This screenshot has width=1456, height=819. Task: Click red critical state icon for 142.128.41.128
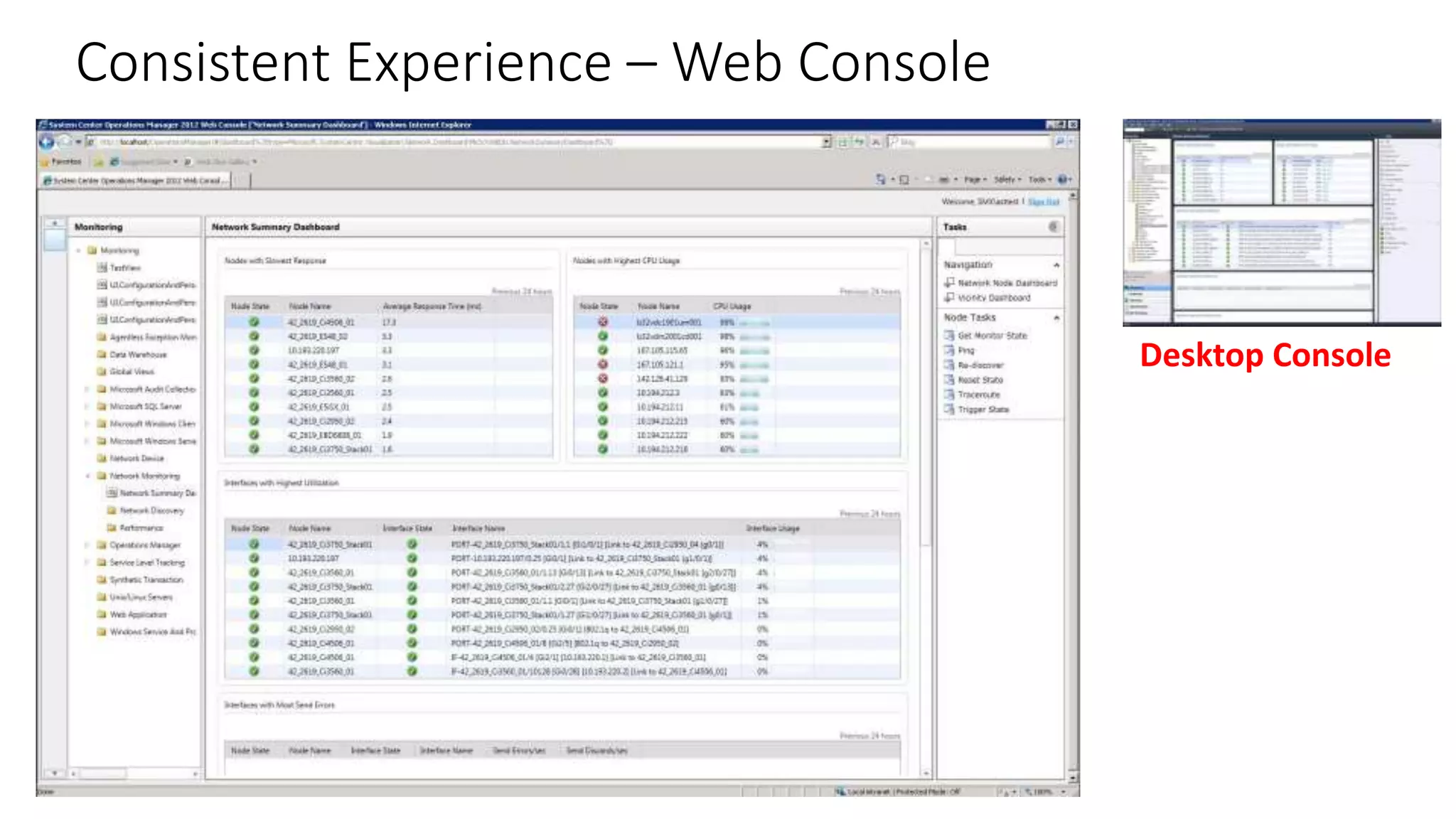click(x=603, y=378)
